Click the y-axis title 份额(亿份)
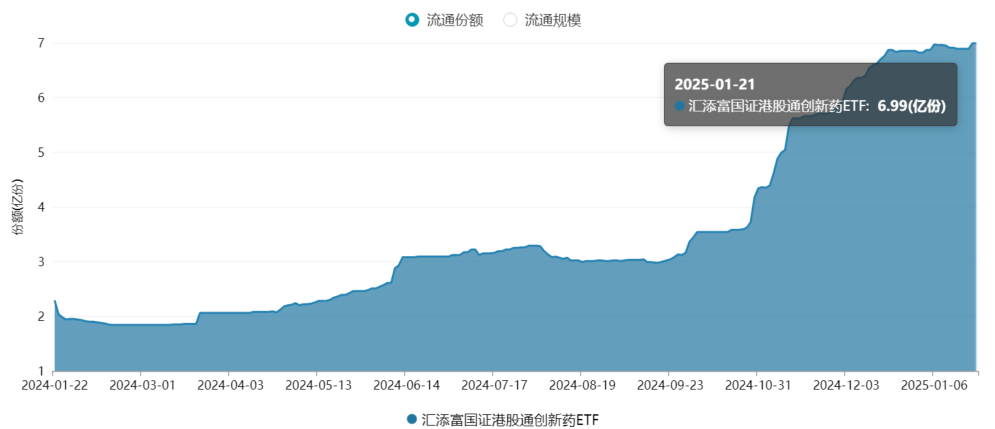Screen dimensions: 995x429 point(19,208)
